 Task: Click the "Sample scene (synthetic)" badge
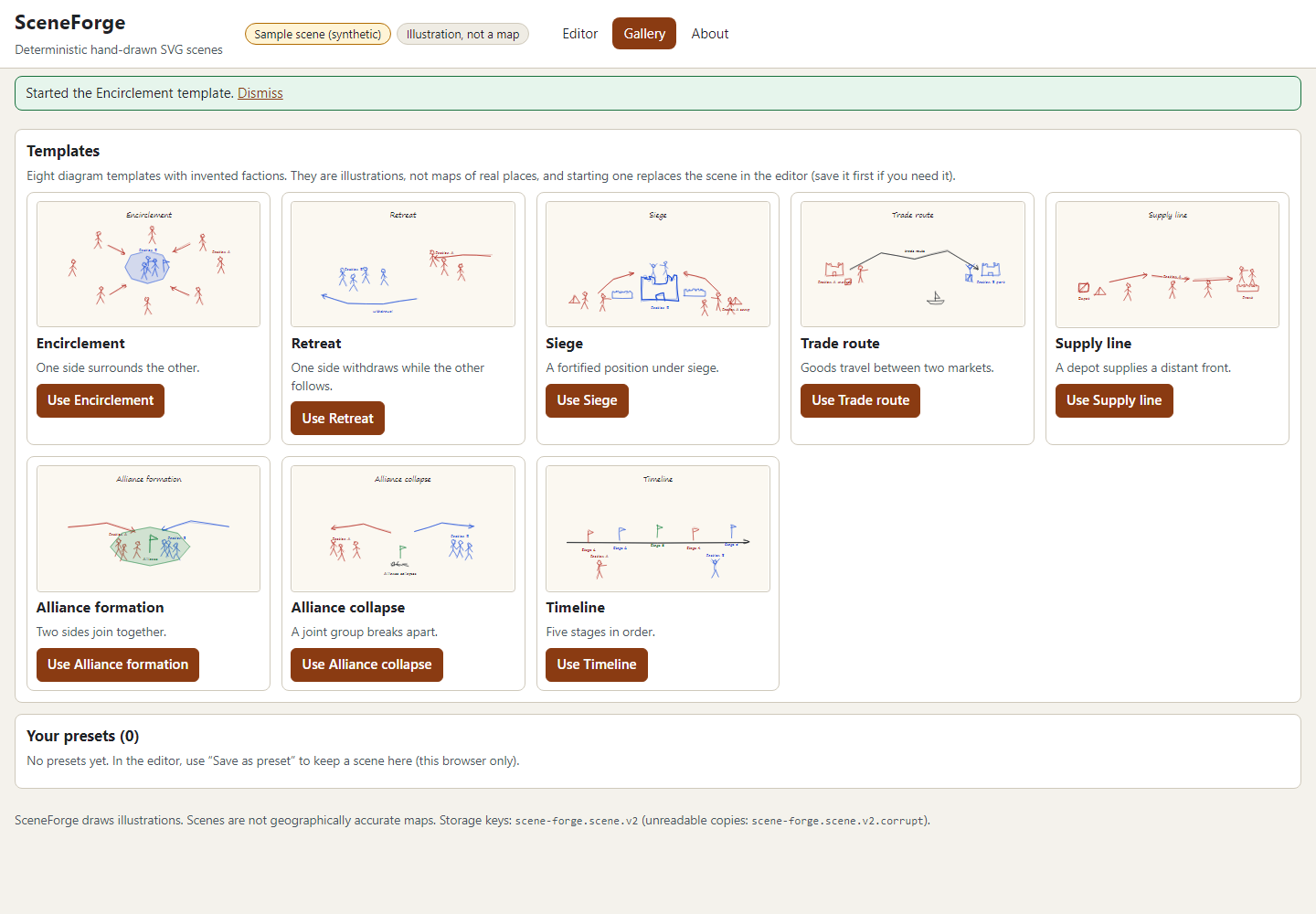click(318, 34)
